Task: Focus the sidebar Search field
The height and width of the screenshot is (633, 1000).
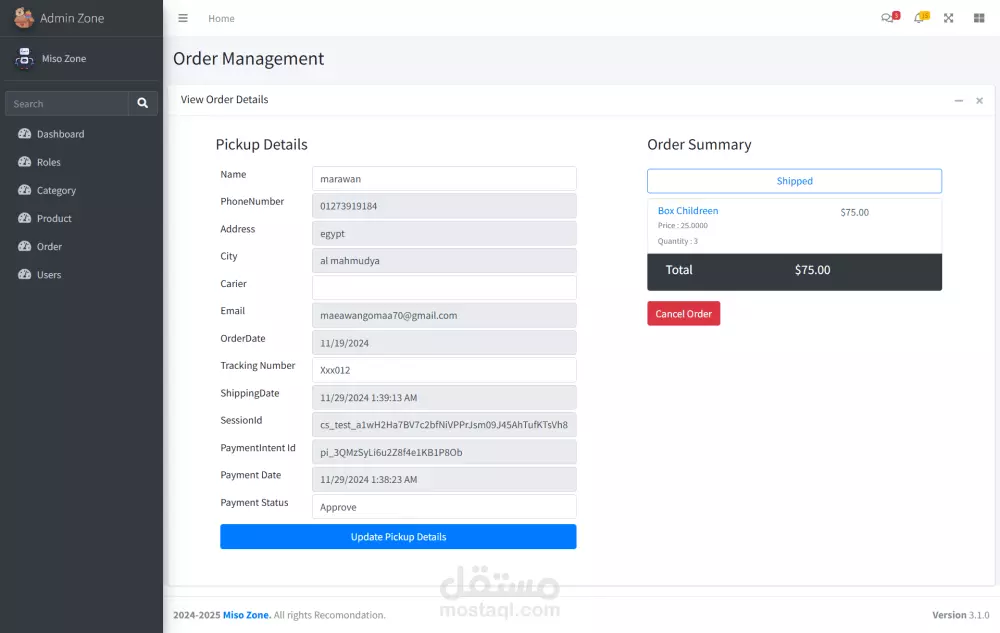Action: [66, 103]
